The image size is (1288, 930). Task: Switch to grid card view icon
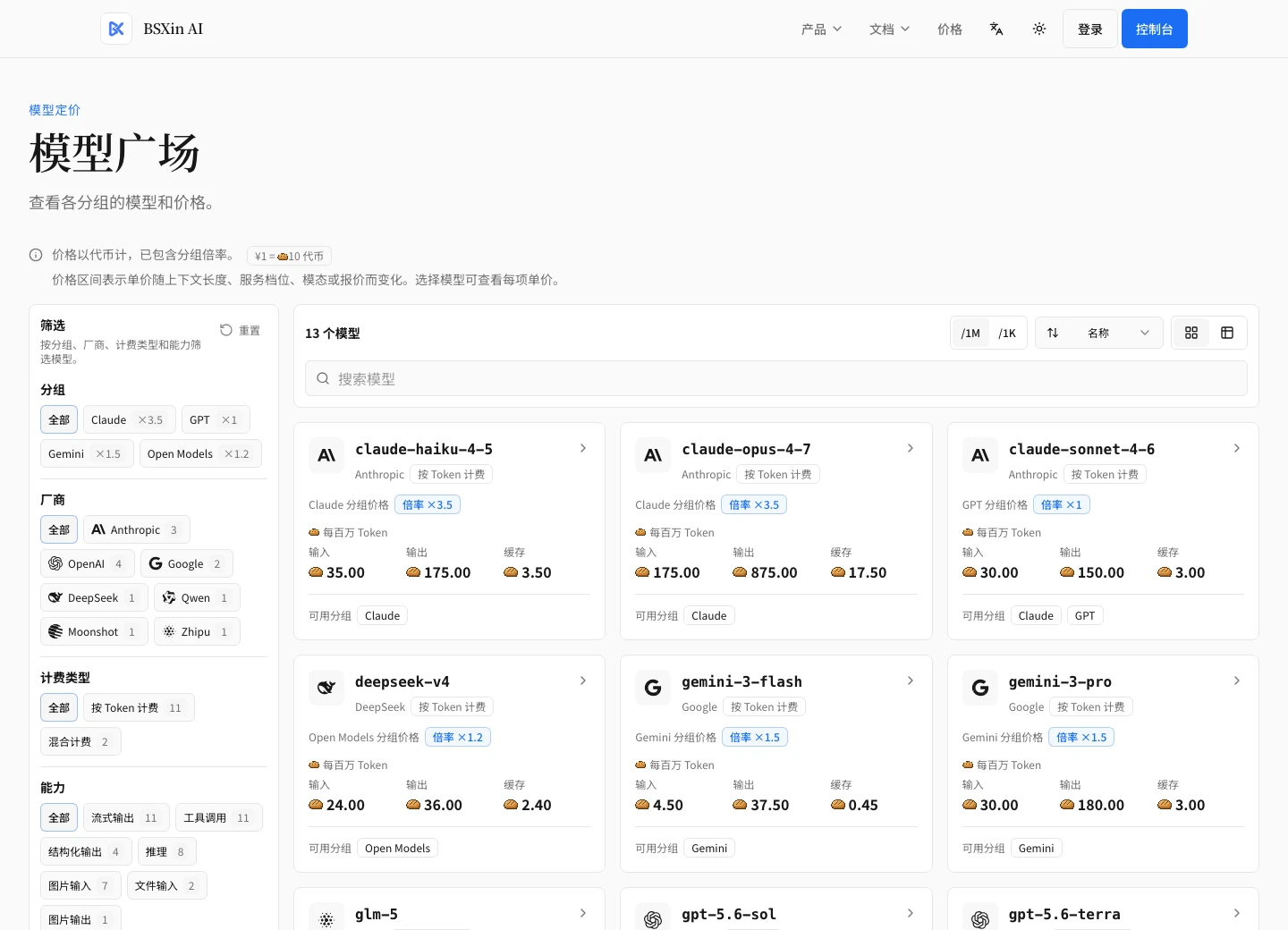click(1191, 333)
